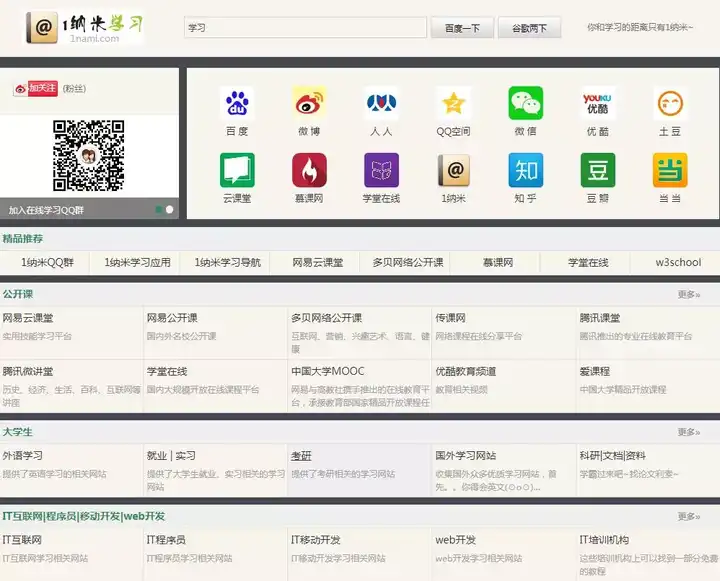This screenshot has width=720, height=581.
Task: Click the 精品推荐 section heading
Action: [22, 239]
